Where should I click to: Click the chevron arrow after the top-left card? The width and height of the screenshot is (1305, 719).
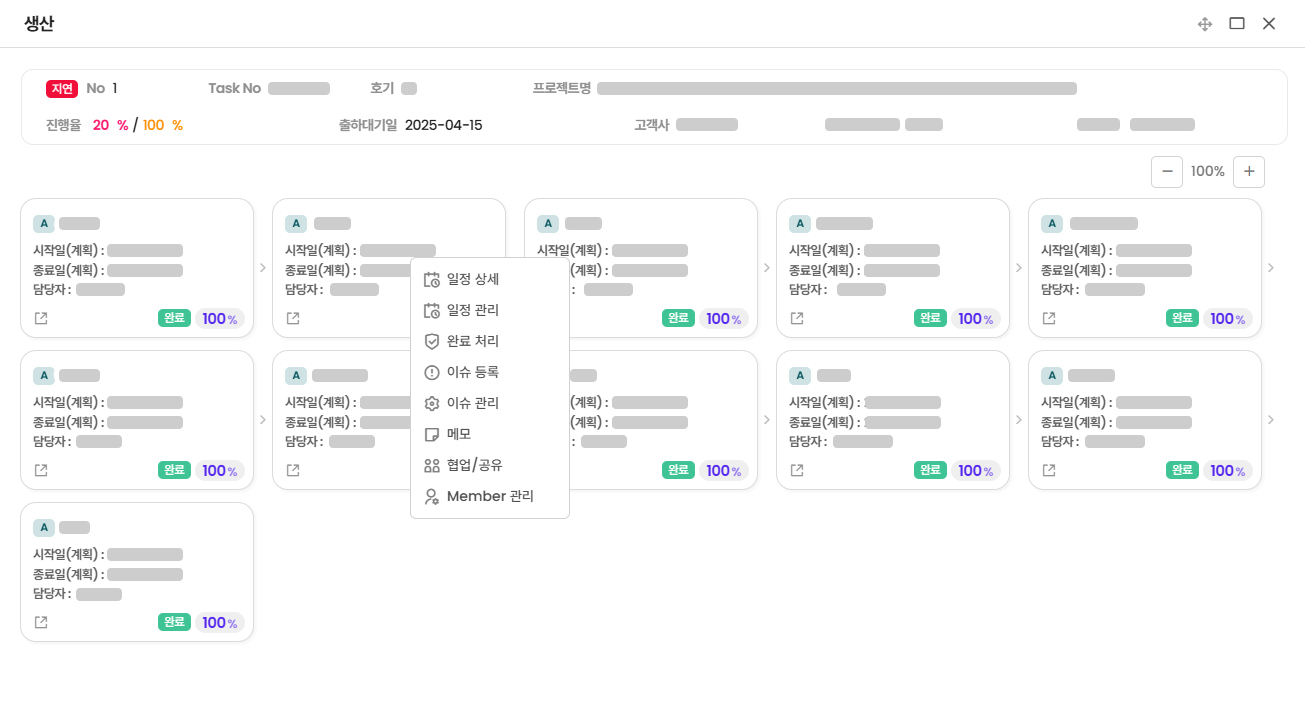[263, 268]
